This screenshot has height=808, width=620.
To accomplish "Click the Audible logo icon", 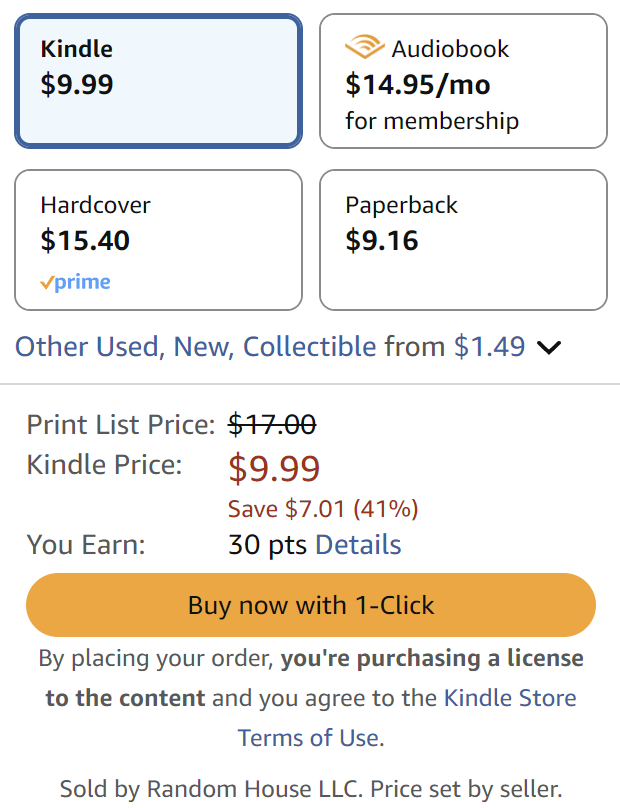I will pos(365,48).
